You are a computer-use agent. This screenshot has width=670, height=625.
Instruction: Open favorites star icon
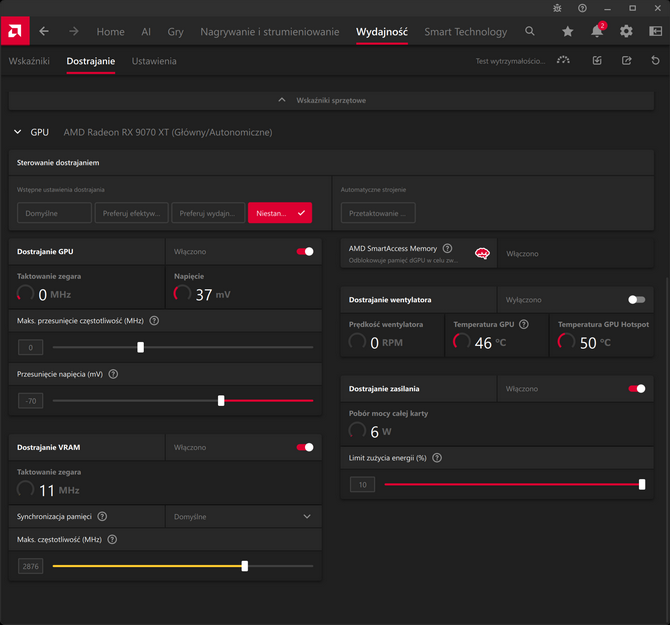pos(567,31)
